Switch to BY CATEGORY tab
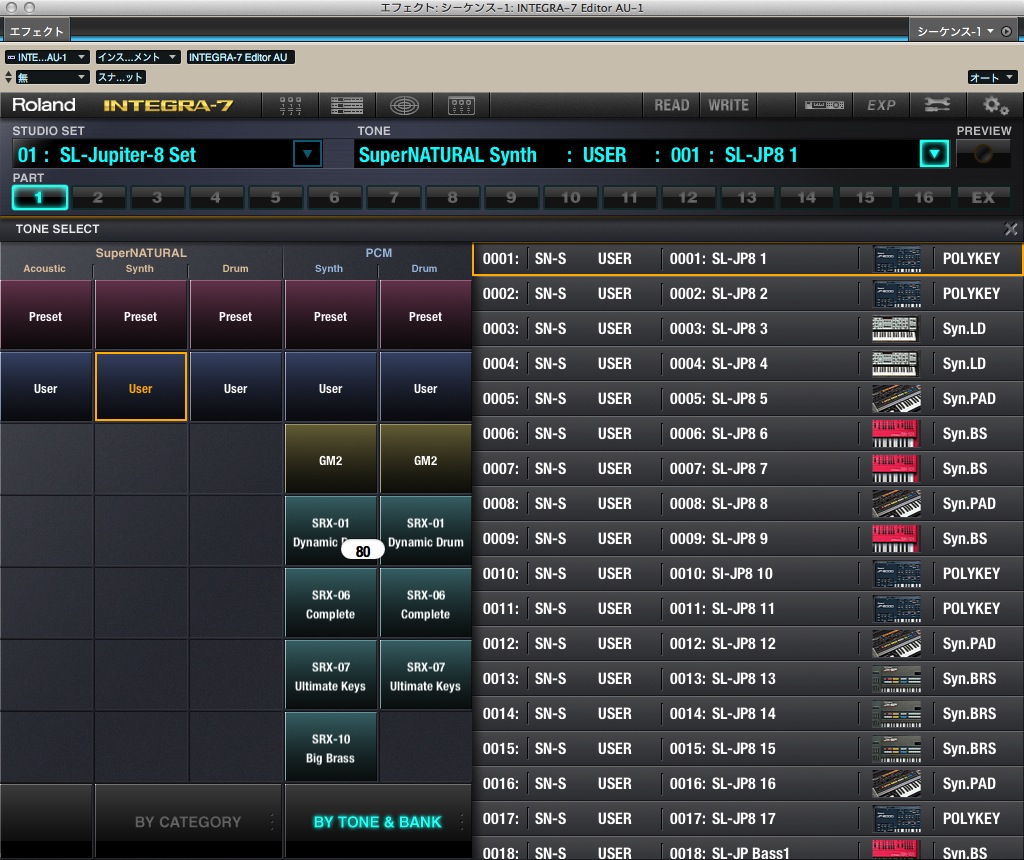The width and height of the screenshot is (1024, 860). tap(188, 821)
